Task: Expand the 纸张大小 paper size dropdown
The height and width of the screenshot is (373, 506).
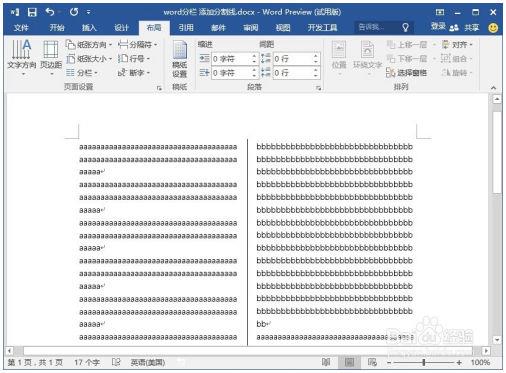Action: click(x=89, y=59)
